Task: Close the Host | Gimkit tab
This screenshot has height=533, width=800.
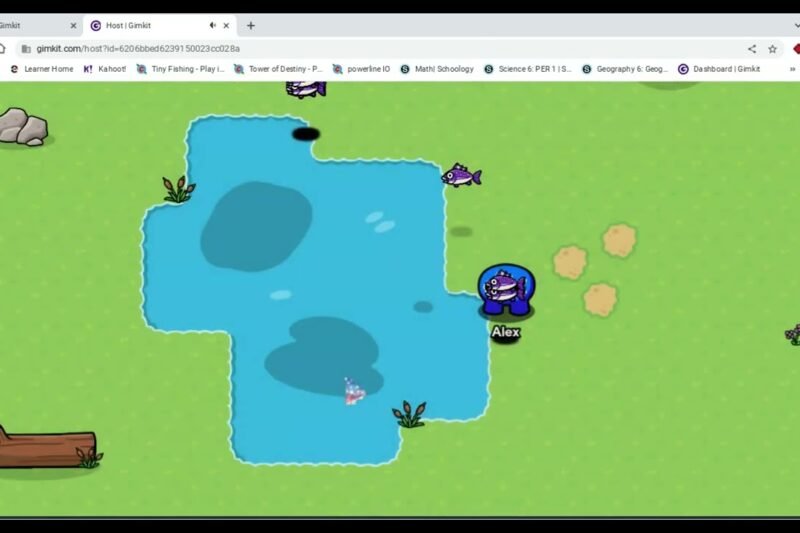Action: pos(227,26)
